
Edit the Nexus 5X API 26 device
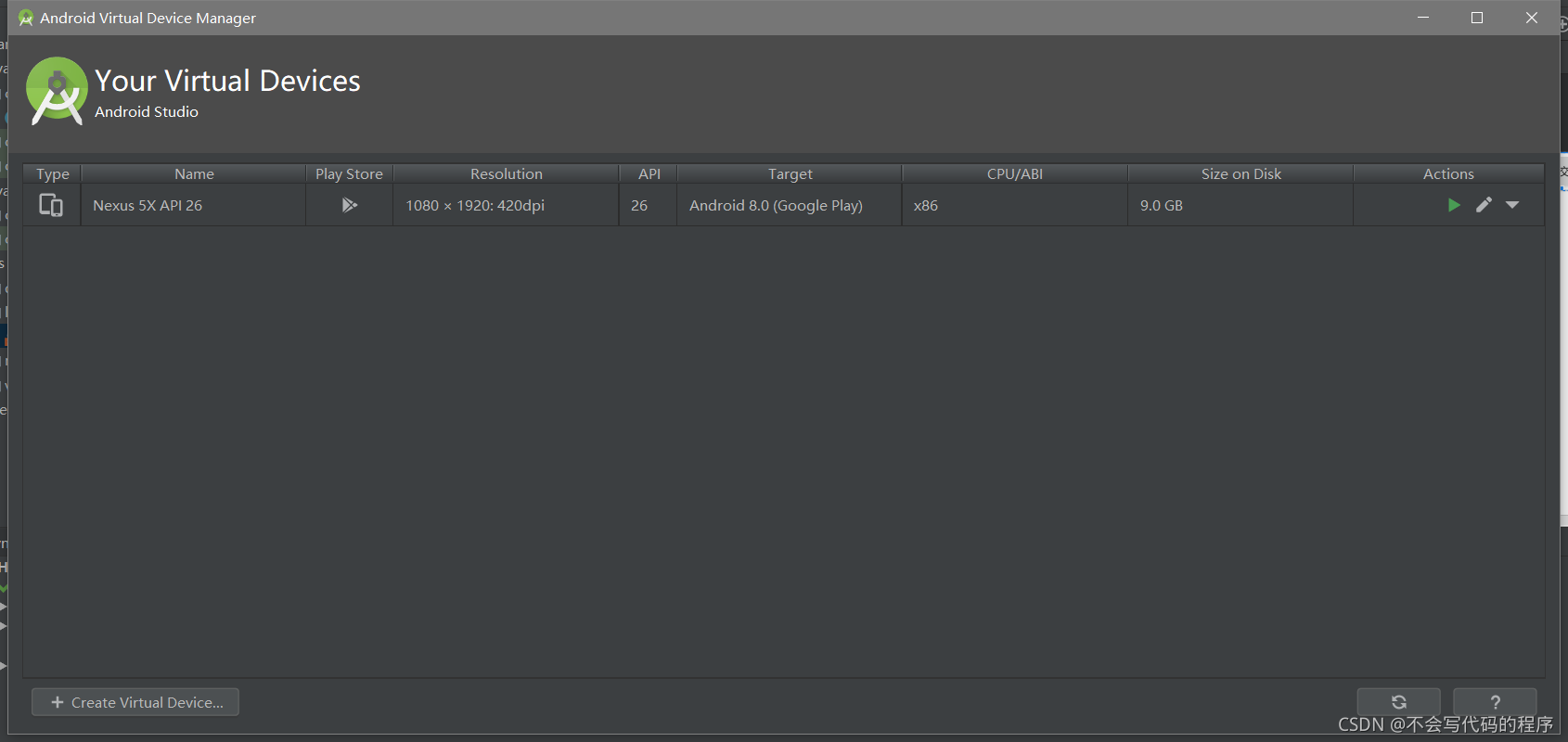click(x=1484, y=205)
